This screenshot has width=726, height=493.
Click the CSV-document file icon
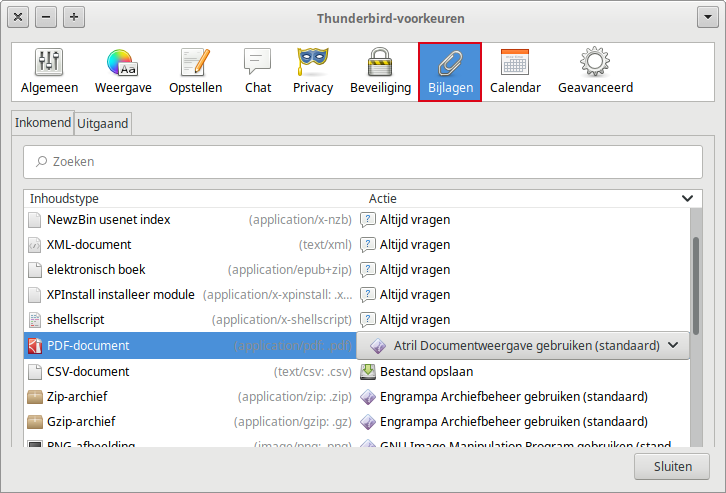(x=34, y=372)
